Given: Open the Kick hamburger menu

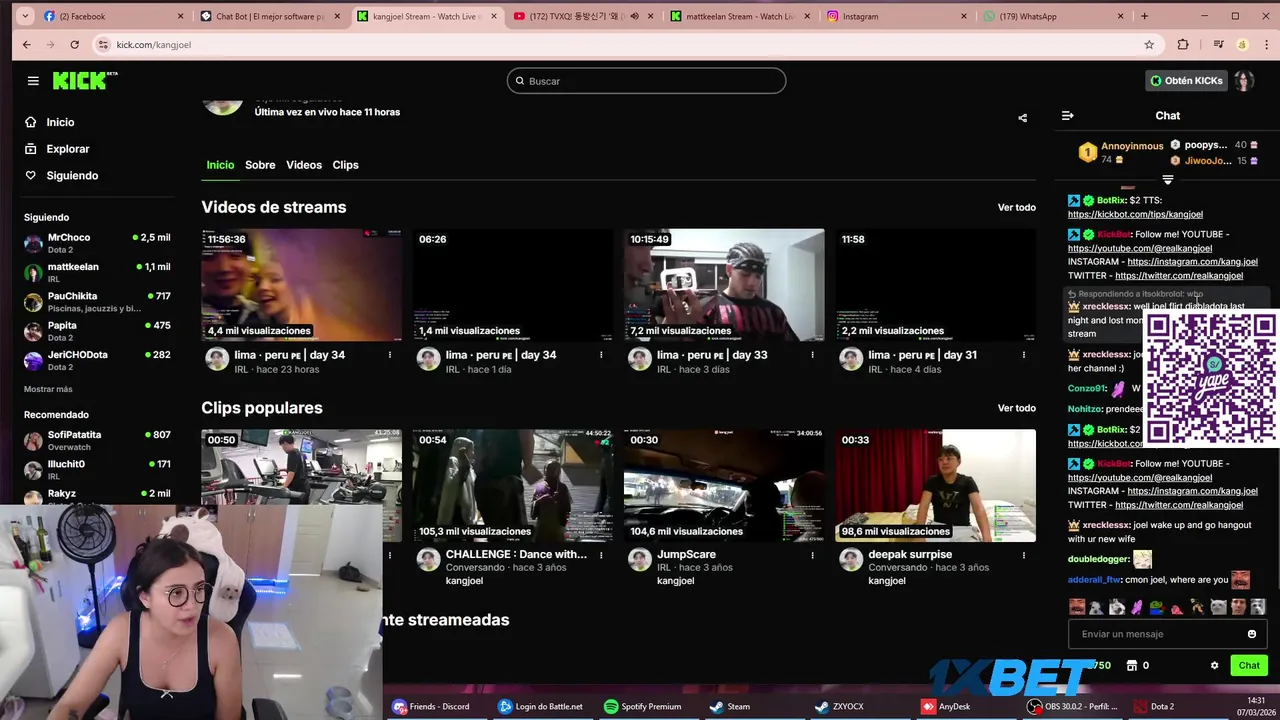Looking at the screenshot, I should coord(33,81).
